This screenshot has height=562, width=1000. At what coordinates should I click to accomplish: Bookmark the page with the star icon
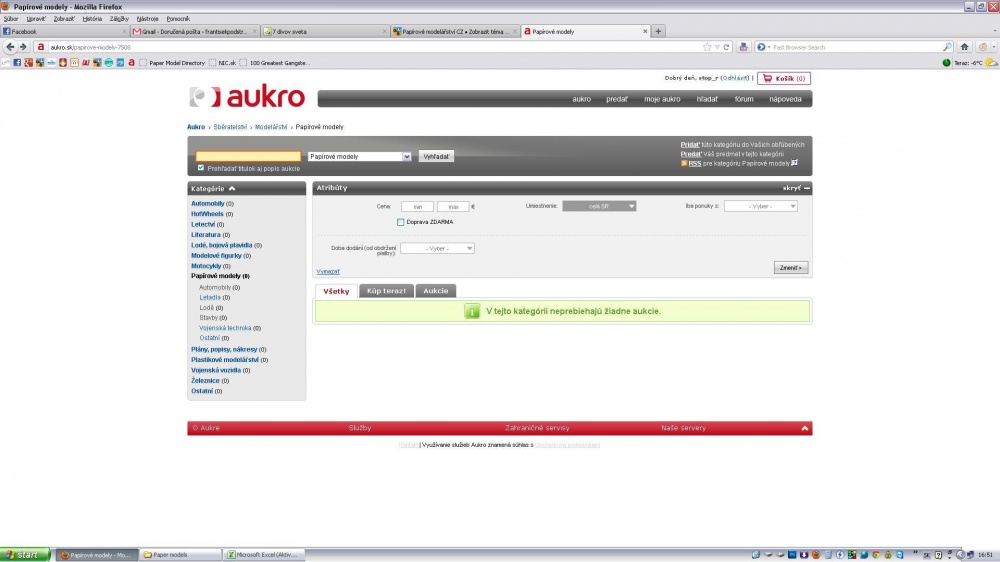(707, 47)
